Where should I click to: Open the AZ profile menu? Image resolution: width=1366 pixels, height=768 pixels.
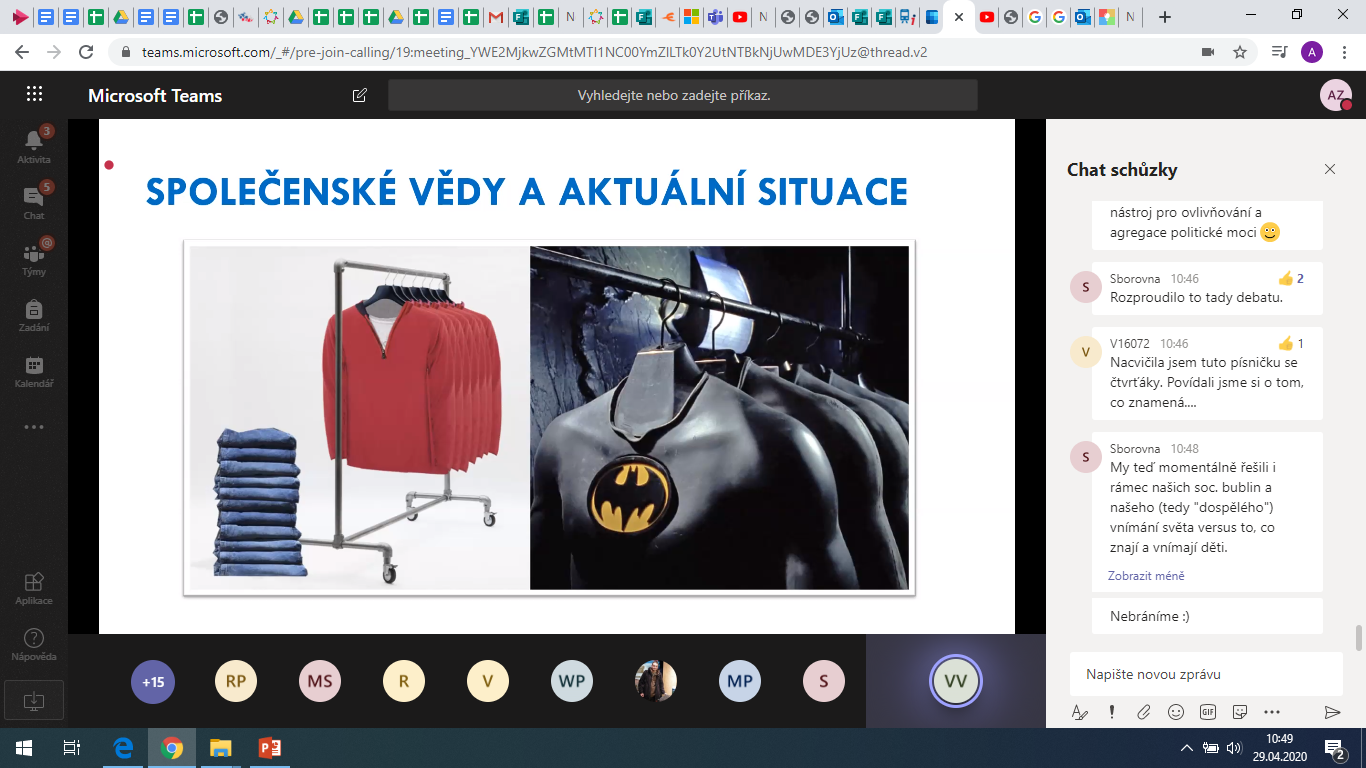(1335, 96)
